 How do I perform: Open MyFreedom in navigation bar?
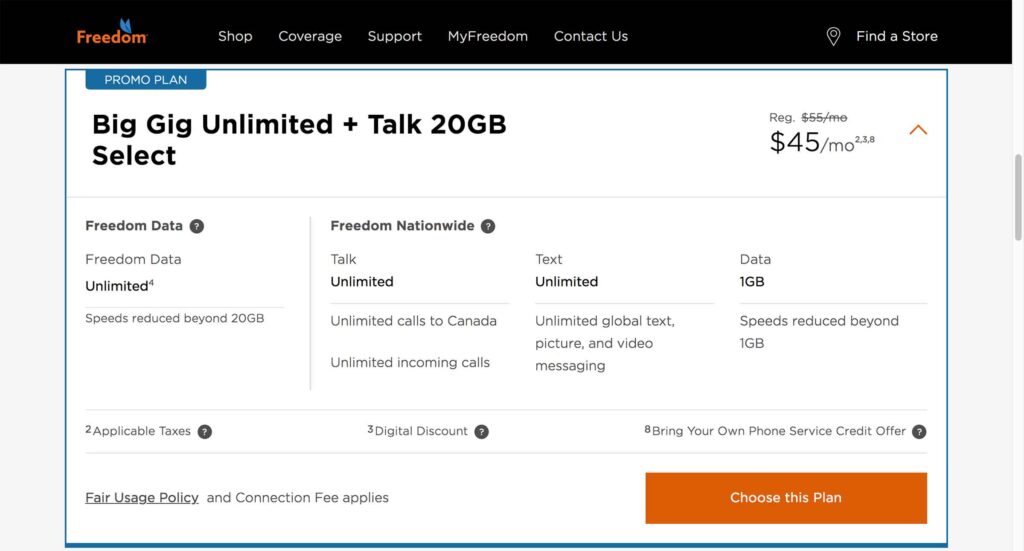point(488,36)
